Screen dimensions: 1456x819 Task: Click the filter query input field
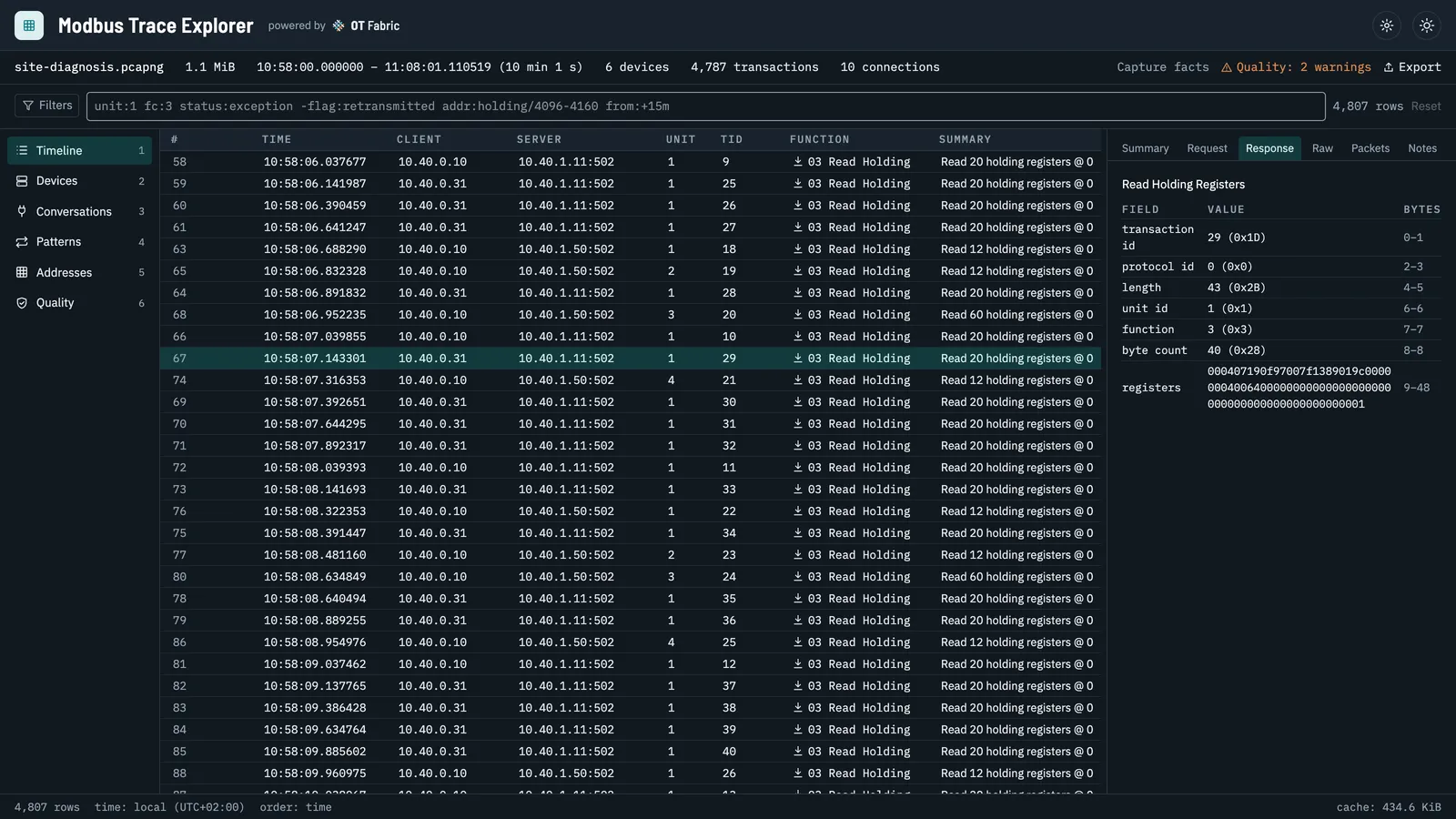click(x=705, y=106)
